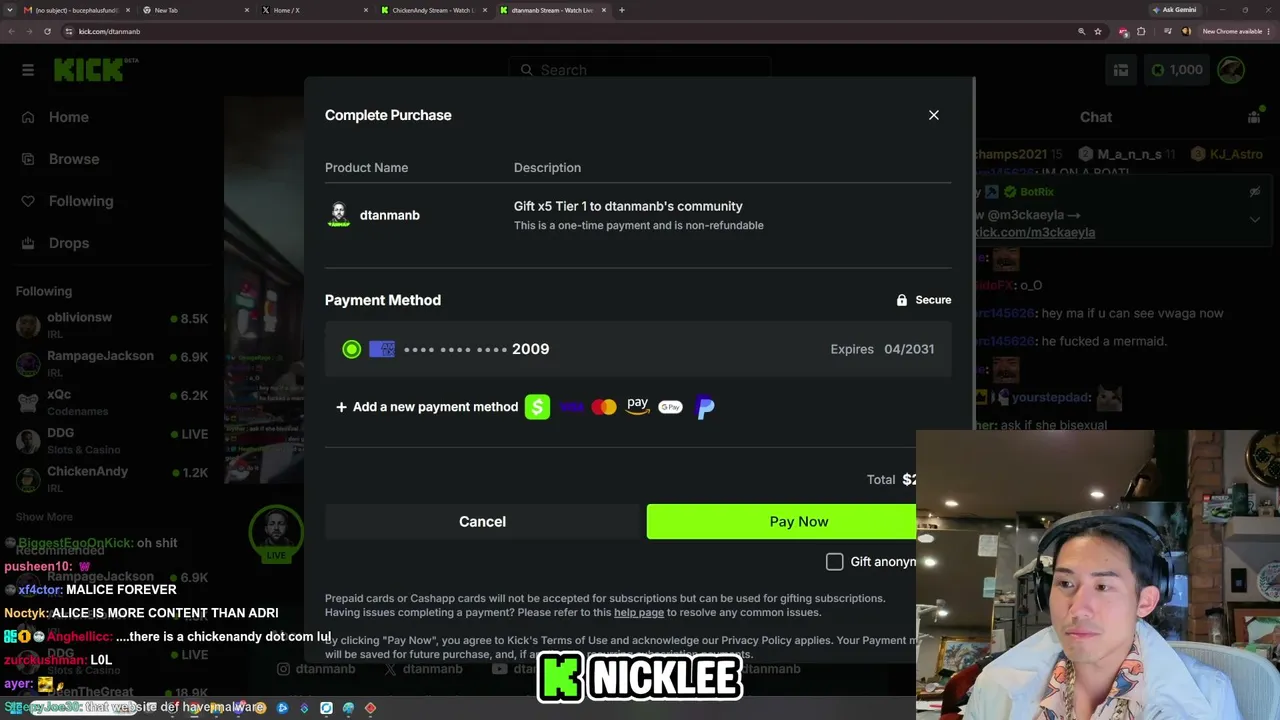Open chat viewers list icon
Viewport: 1280px width, 720px height.
1254,117
